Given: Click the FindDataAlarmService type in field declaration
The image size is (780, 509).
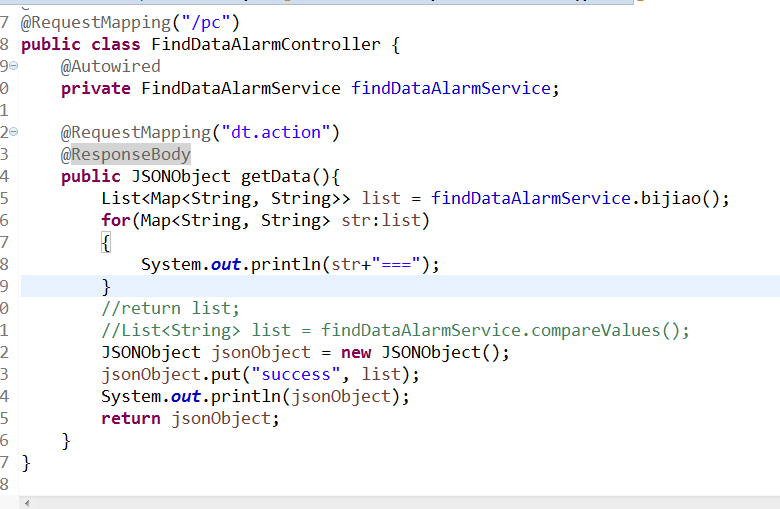Looking at the screenshot, I should pos(241,88).
